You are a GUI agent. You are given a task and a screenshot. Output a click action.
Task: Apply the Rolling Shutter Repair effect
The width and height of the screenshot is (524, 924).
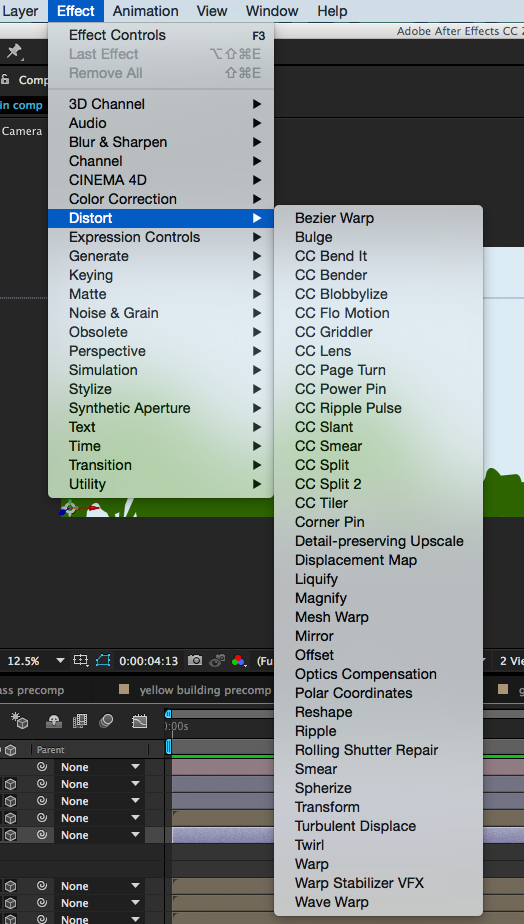pyautogui.click(x=378, y=750)
